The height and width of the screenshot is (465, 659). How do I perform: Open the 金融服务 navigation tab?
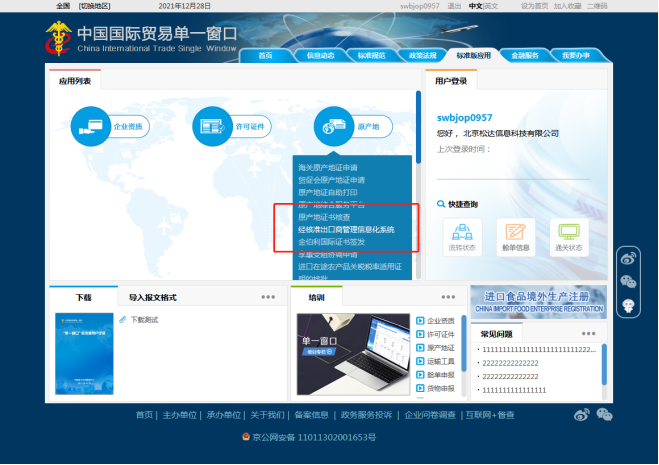(x=525, y=55)
